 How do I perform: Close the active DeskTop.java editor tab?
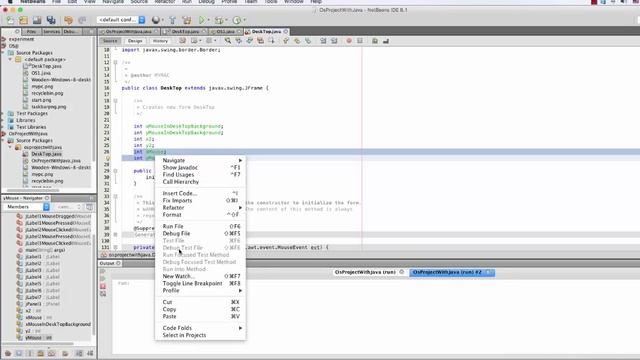tap(286, 31)
